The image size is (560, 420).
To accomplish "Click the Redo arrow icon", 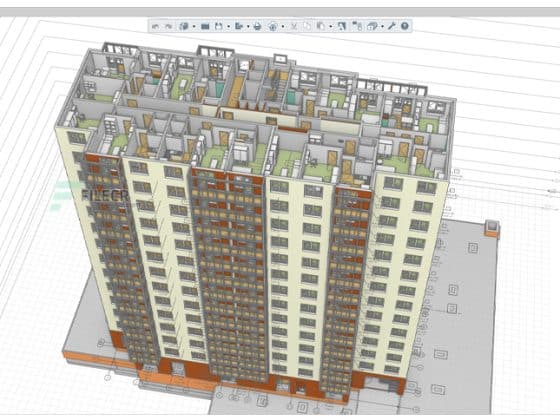I will [169, 26].
